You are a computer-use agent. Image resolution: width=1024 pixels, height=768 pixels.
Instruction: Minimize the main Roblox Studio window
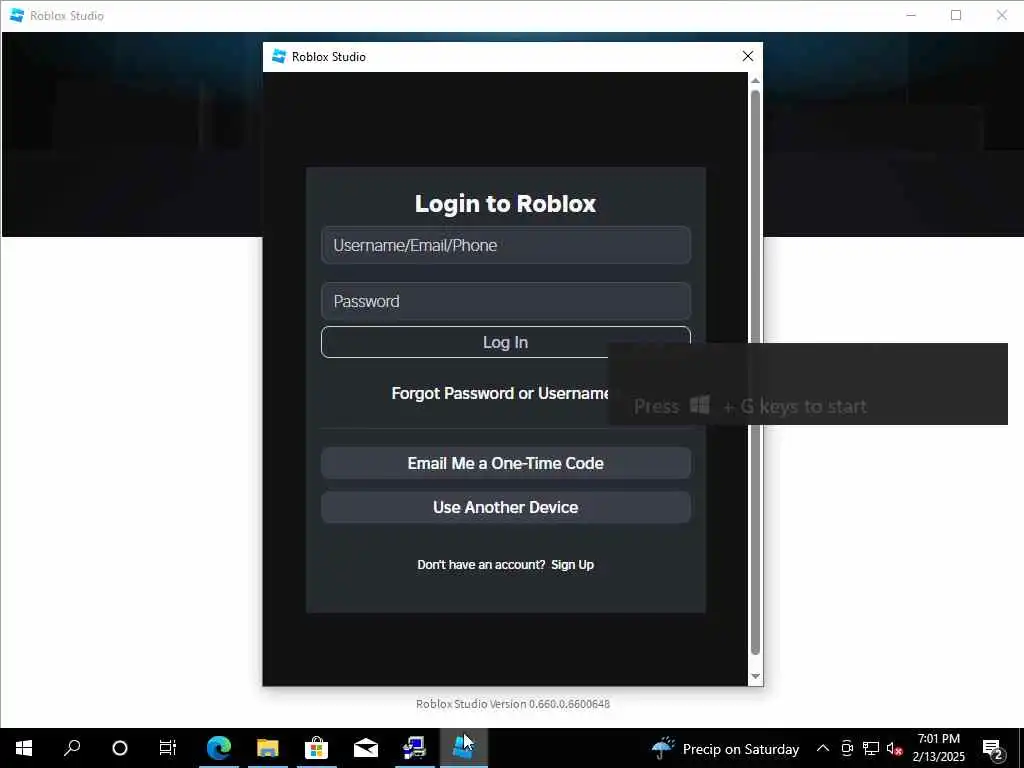[x=911, y=15]
